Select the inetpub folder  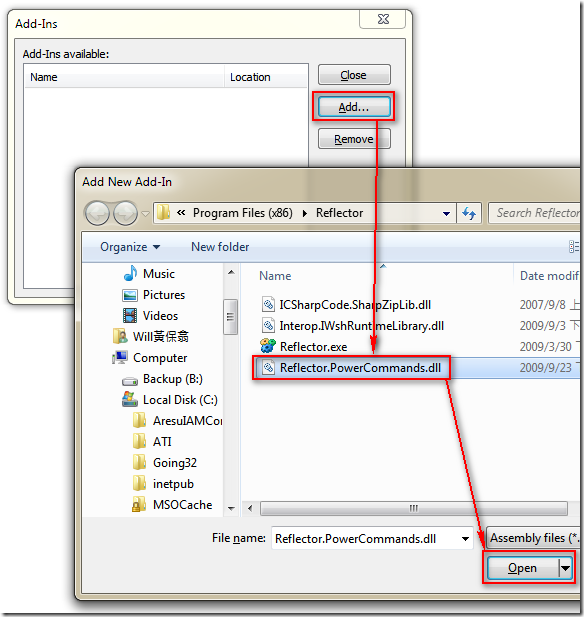[x=173, y=484]
